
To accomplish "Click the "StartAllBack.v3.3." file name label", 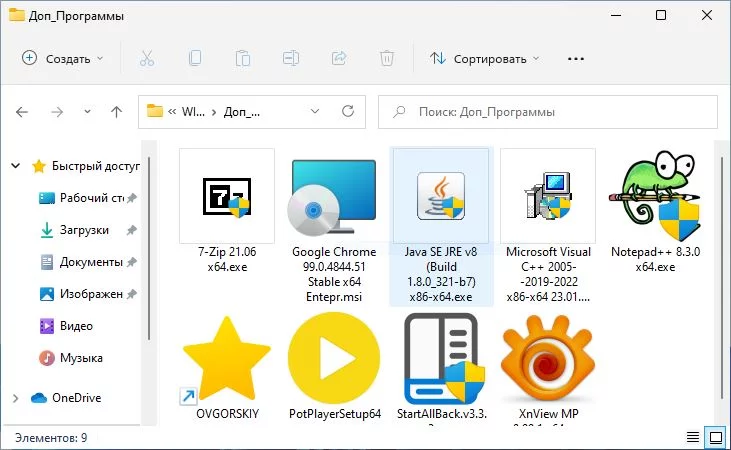I will point(441,414).
